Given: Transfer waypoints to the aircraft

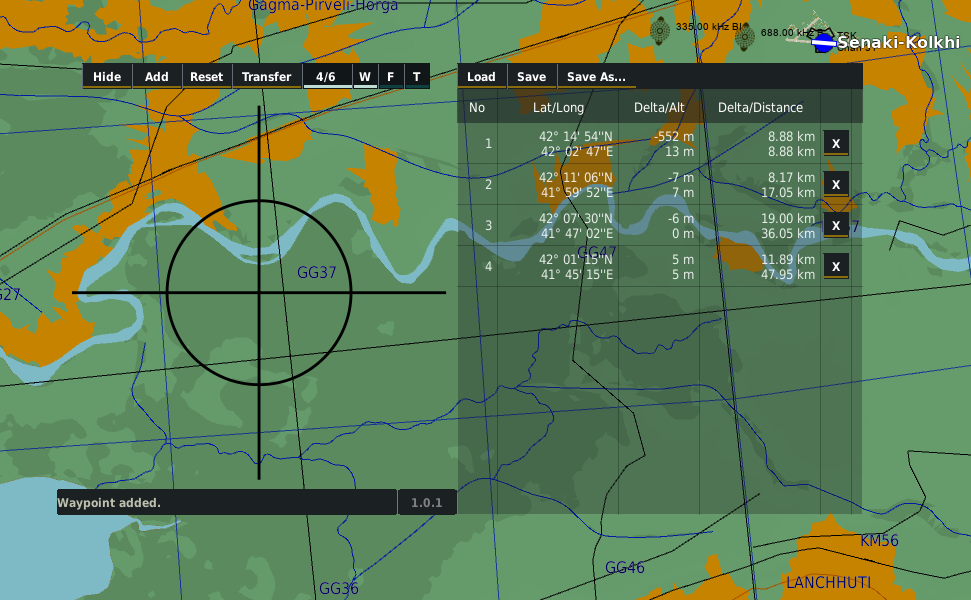Looking at the screenshot, I should [x=266, y=77].
